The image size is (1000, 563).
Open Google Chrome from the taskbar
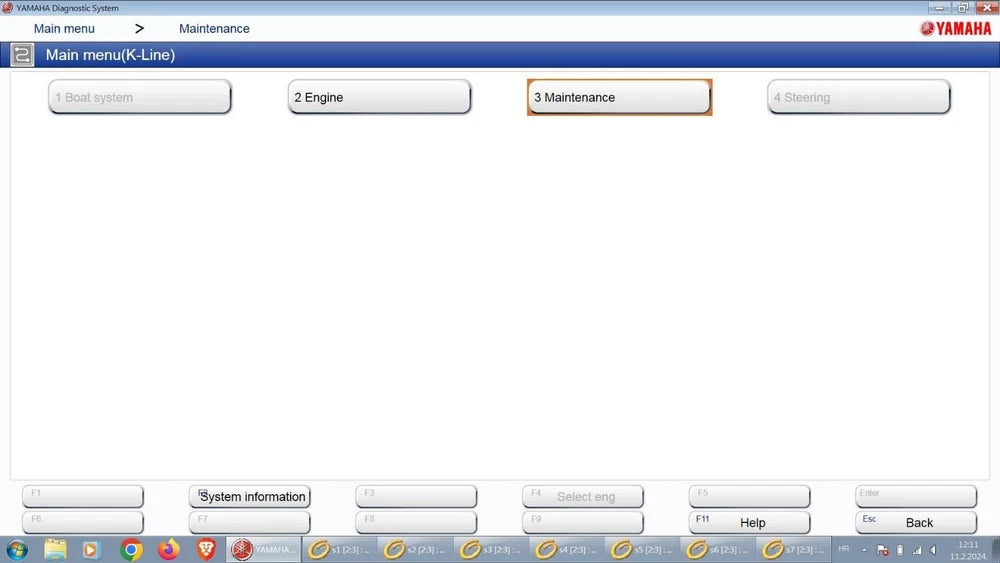pyautogui.click(x=131, y=550)
